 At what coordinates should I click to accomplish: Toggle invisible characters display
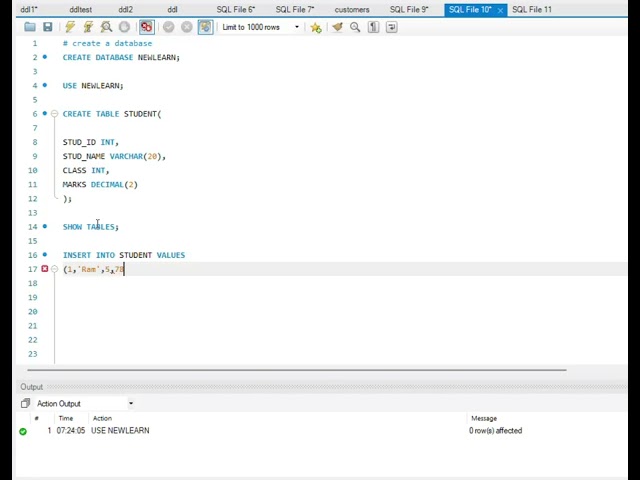[x=373, y=27]
